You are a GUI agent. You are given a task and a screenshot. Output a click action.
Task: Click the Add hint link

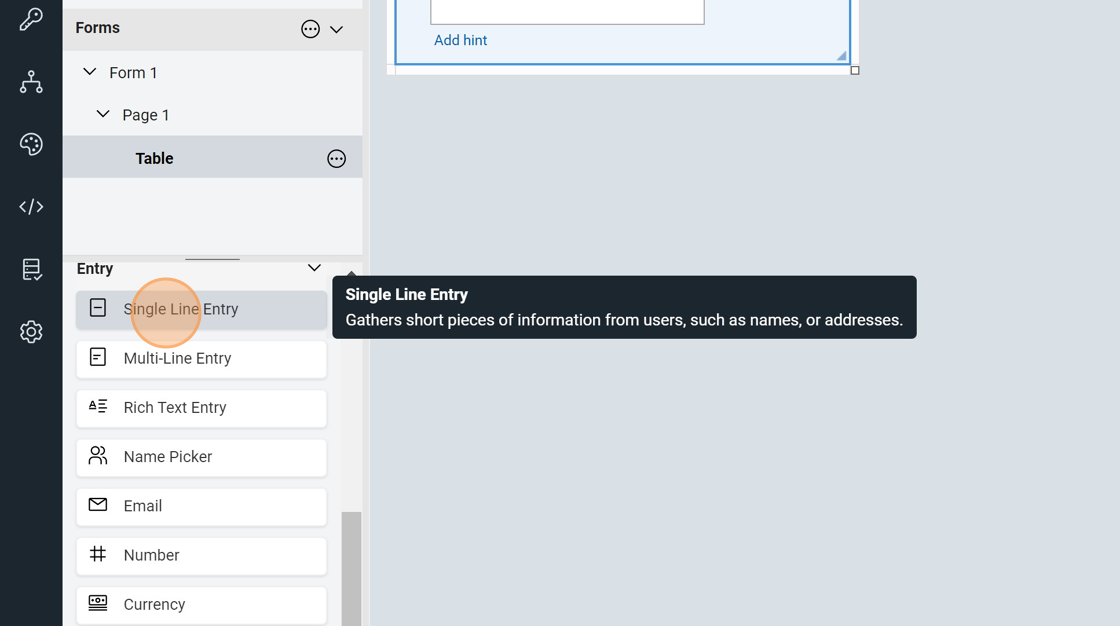point(460,41)
